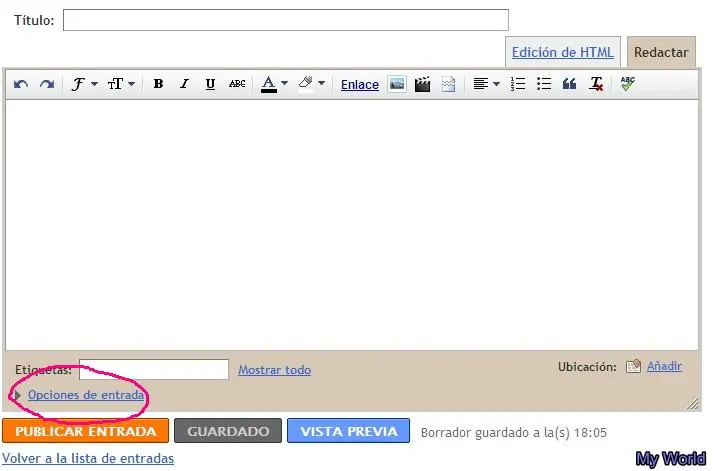Toggle strikethrough ABC formatting
The height and width of the screenshot is (471, 718).
pos(237,84)
